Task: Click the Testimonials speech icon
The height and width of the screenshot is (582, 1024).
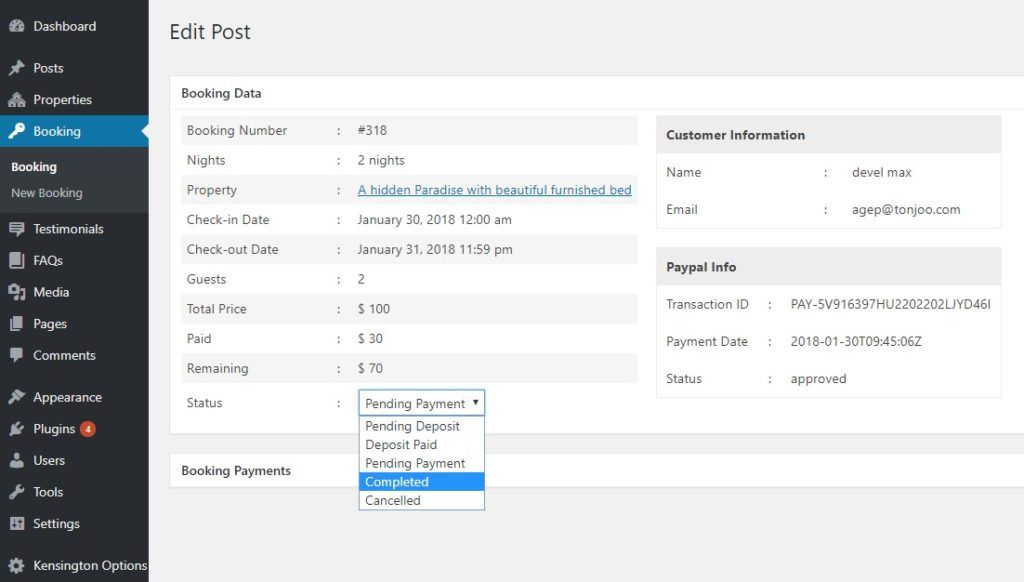Action: coord(17,229)
